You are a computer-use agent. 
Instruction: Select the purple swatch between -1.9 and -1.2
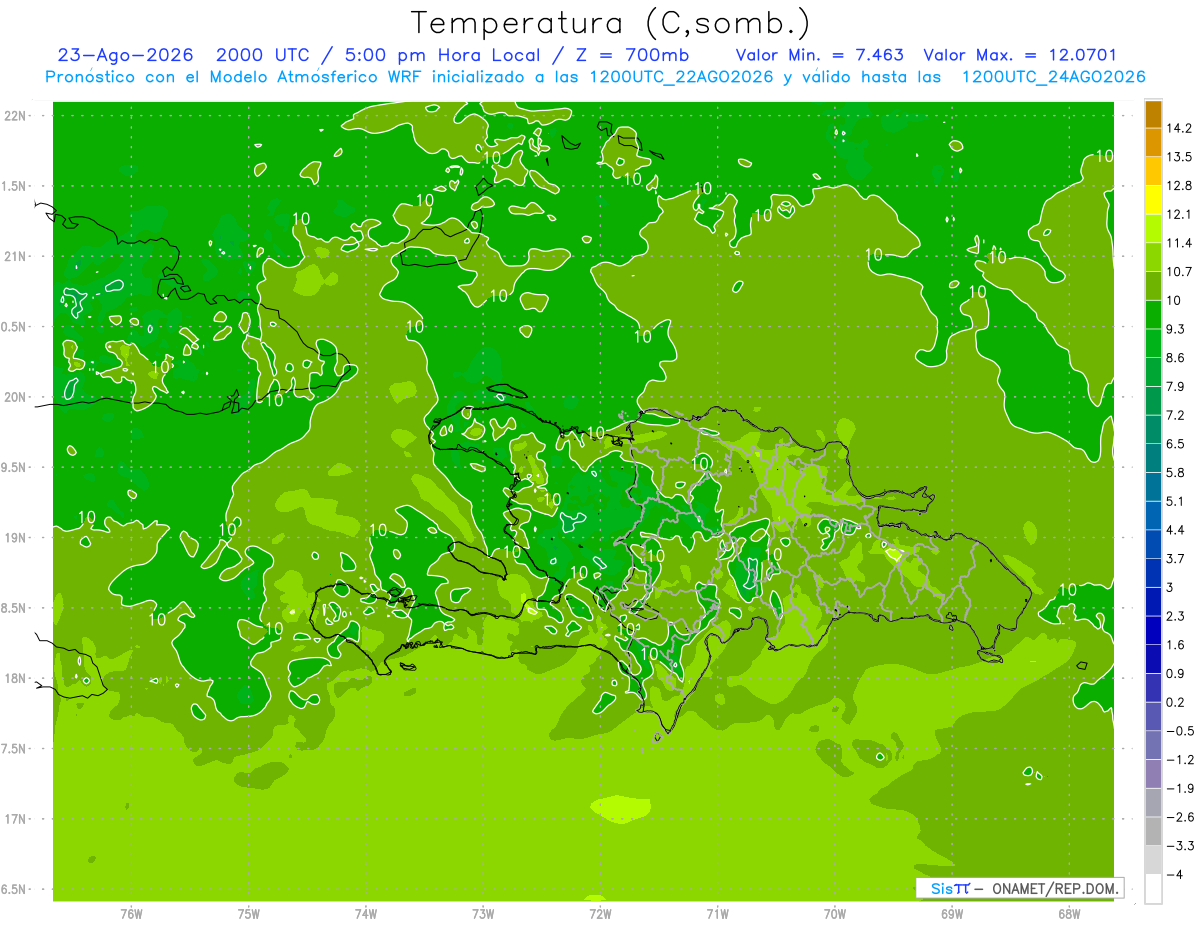(1153, 774)
